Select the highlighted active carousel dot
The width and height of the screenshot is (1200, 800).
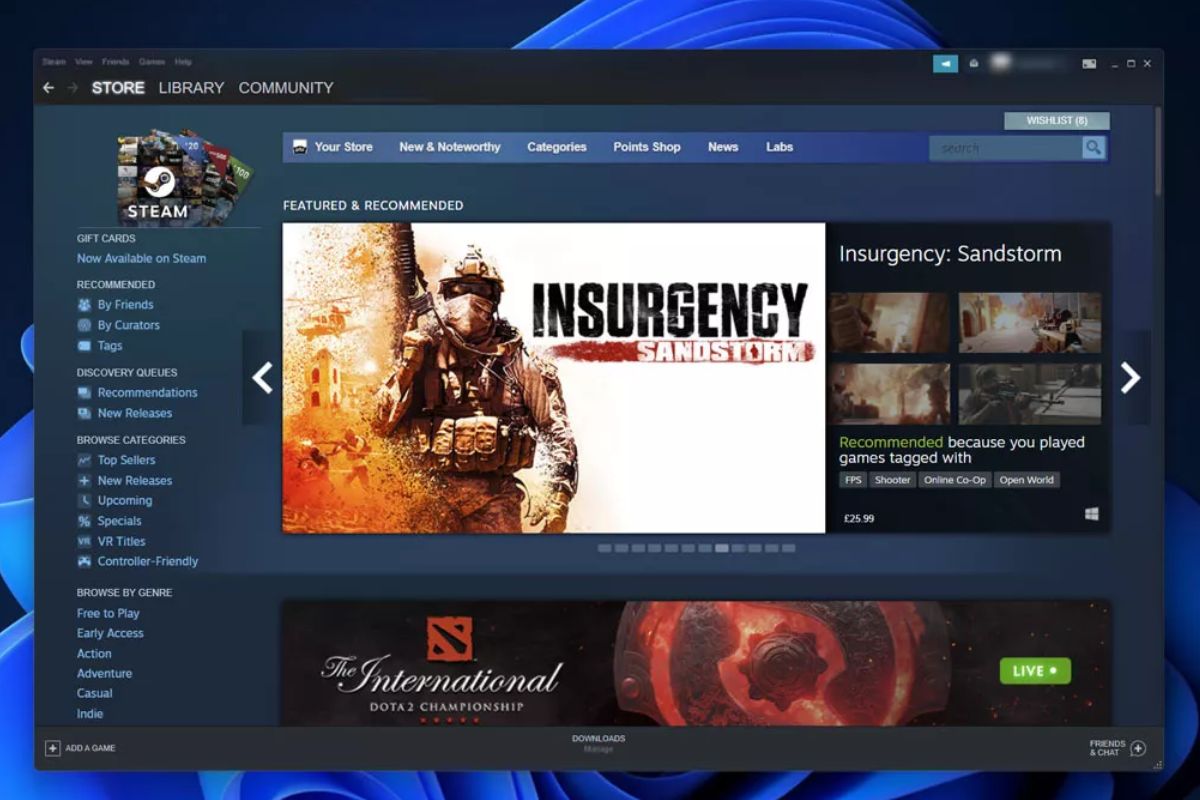[722, 548]
